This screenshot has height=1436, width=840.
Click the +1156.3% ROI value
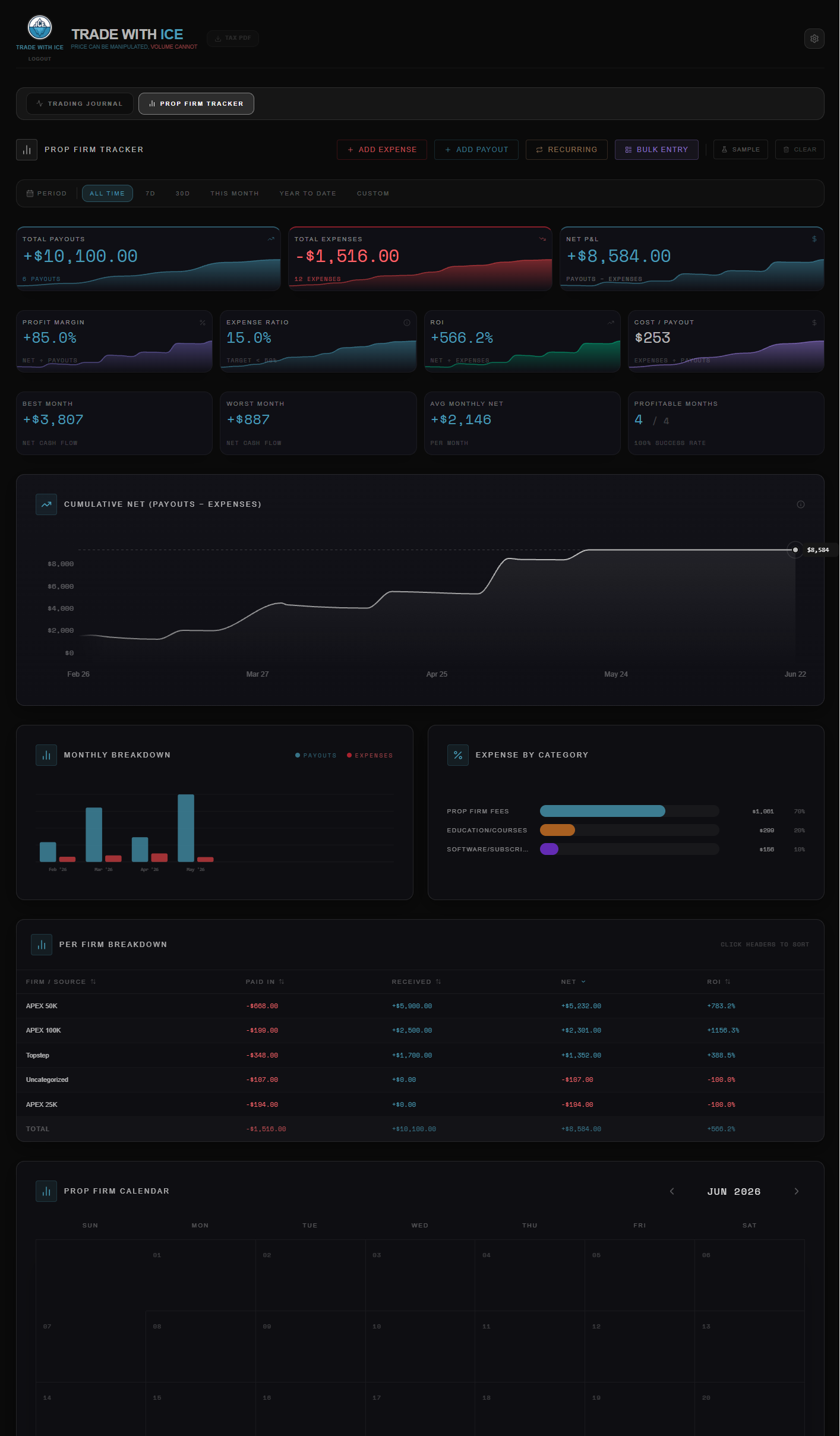coord(723,1031)
